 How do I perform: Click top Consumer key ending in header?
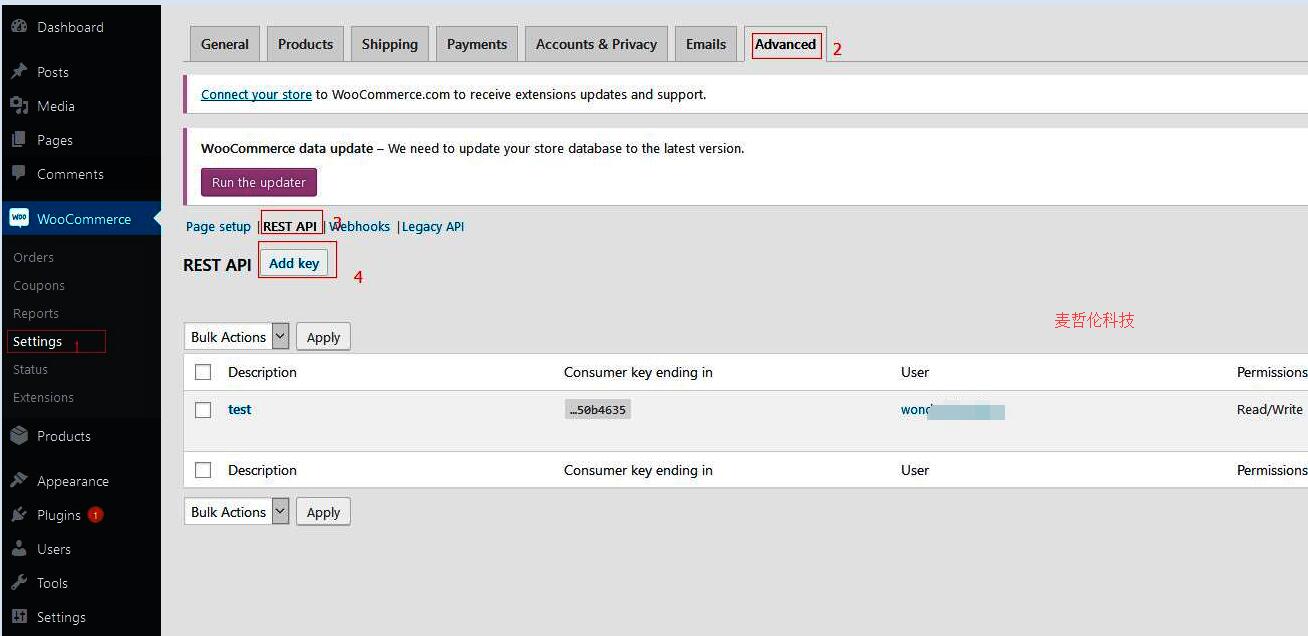coord(638,372)
